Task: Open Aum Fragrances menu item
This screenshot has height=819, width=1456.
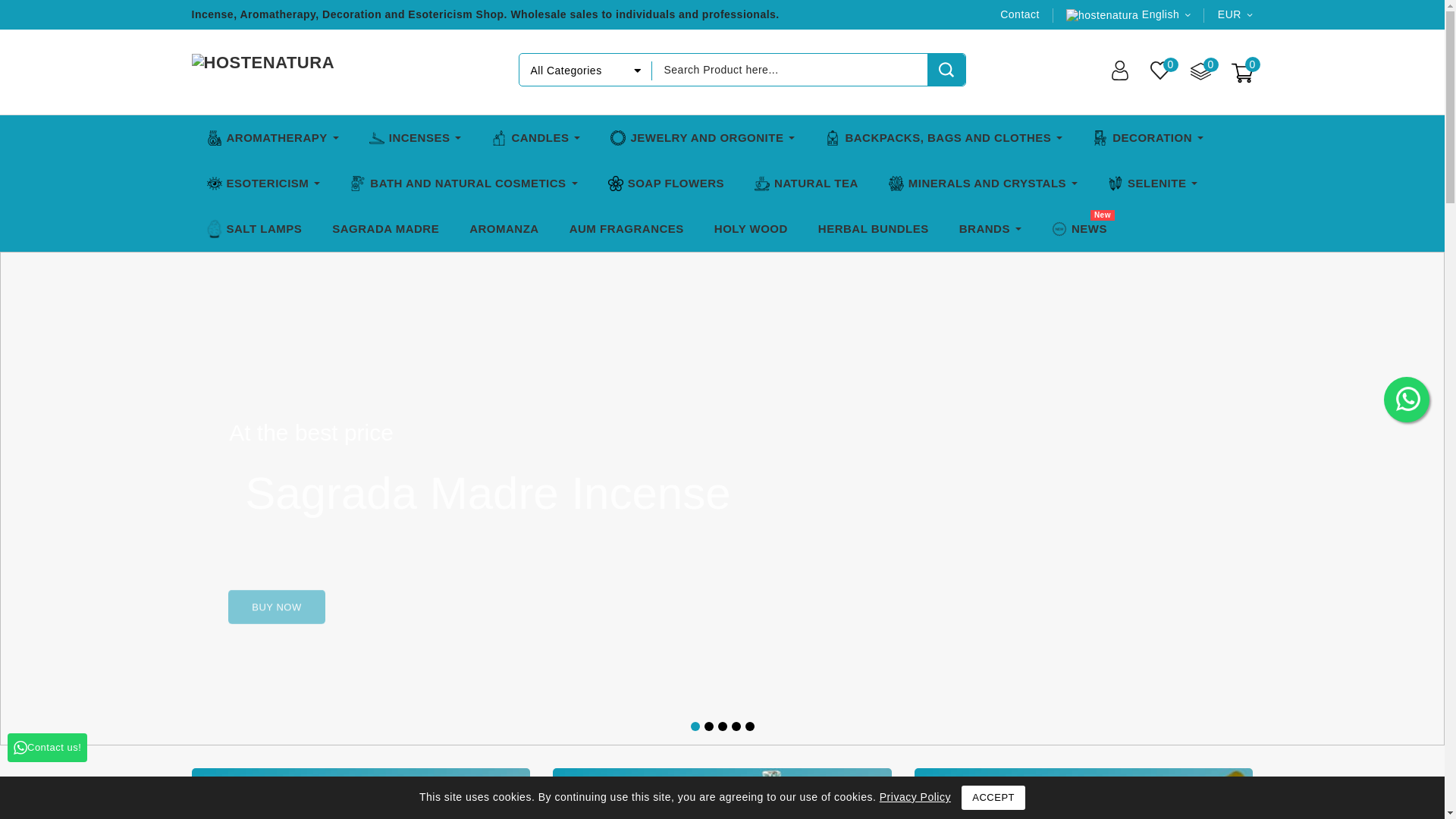Action: coord(626,229)
